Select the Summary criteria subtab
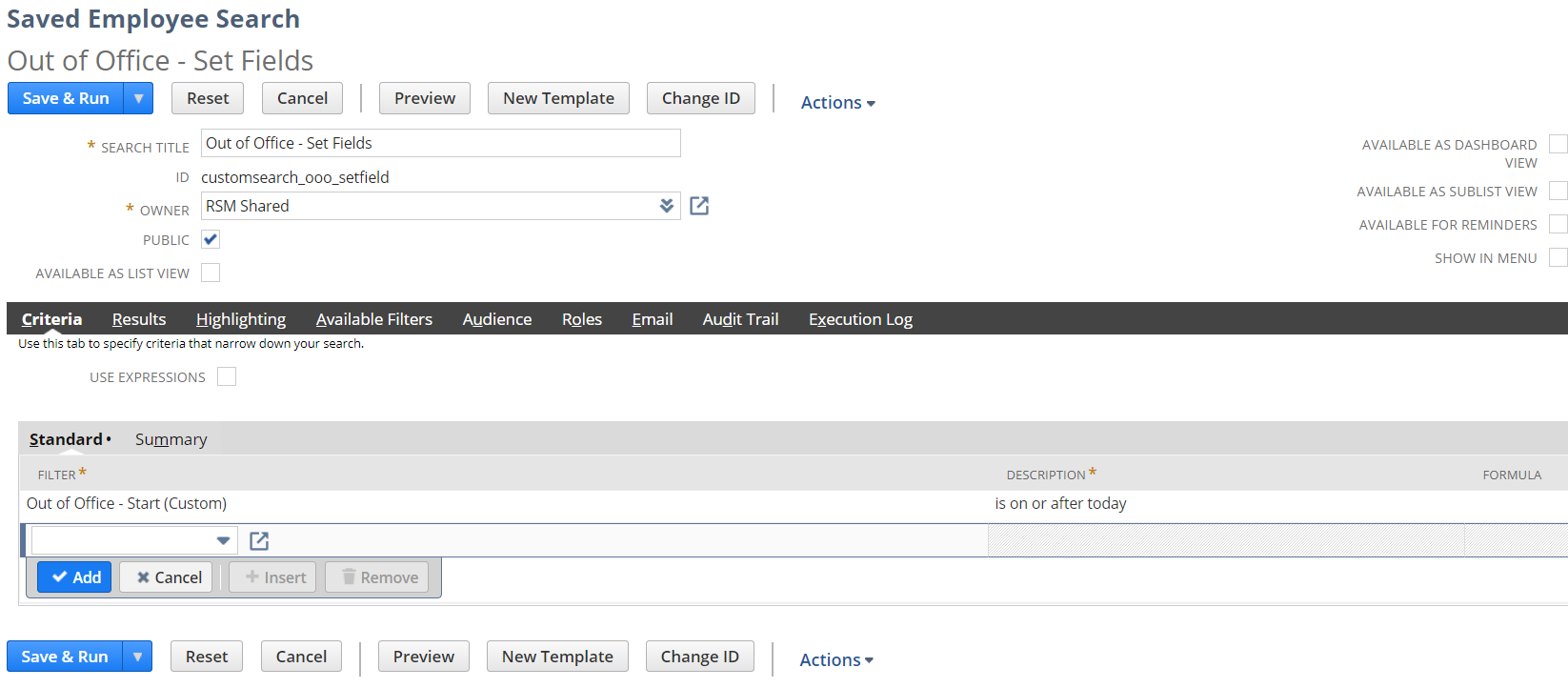This screenshot has height=688, width=1568. click(x=171, y=439)
